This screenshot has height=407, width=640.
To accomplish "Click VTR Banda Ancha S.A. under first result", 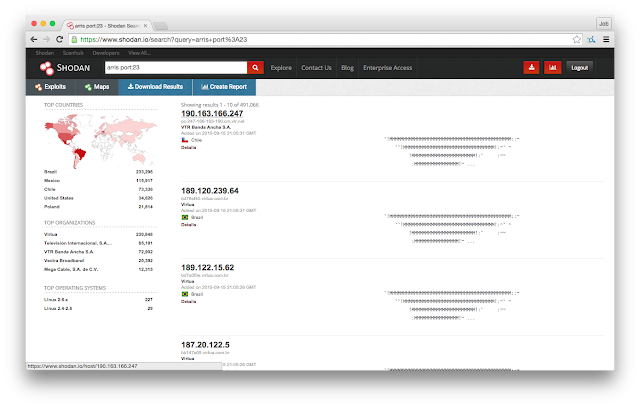I will click(x=206, y=127).
